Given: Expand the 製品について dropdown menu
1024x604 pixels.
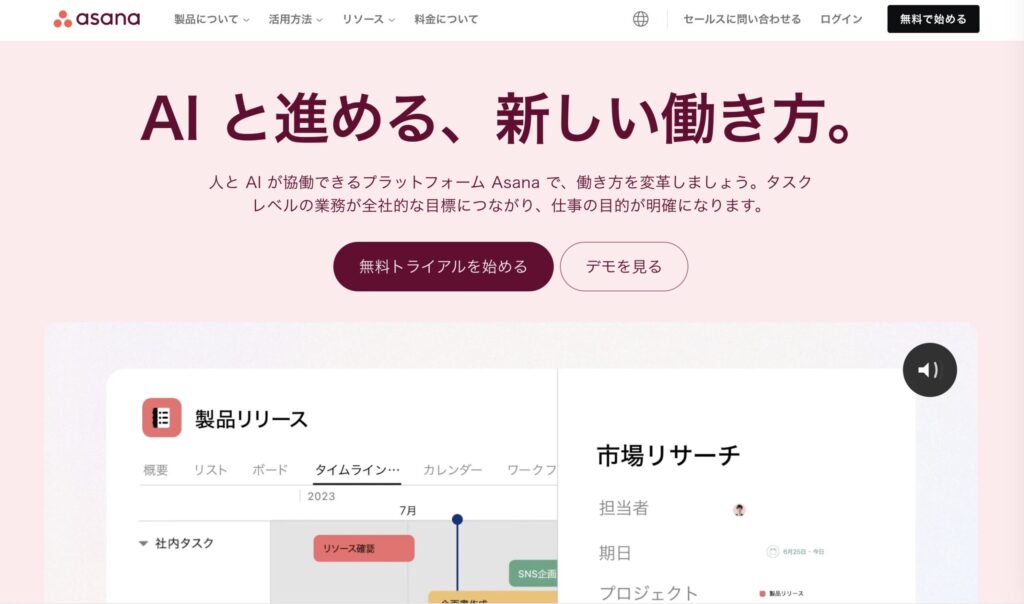Looking at the screenshot, I should click(212, 20).
